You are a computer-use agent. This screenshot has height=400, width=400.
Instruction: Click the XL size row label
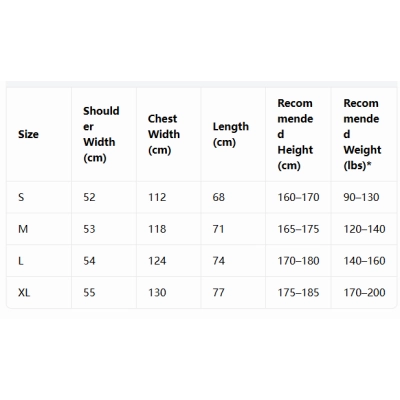coord(24,293)
